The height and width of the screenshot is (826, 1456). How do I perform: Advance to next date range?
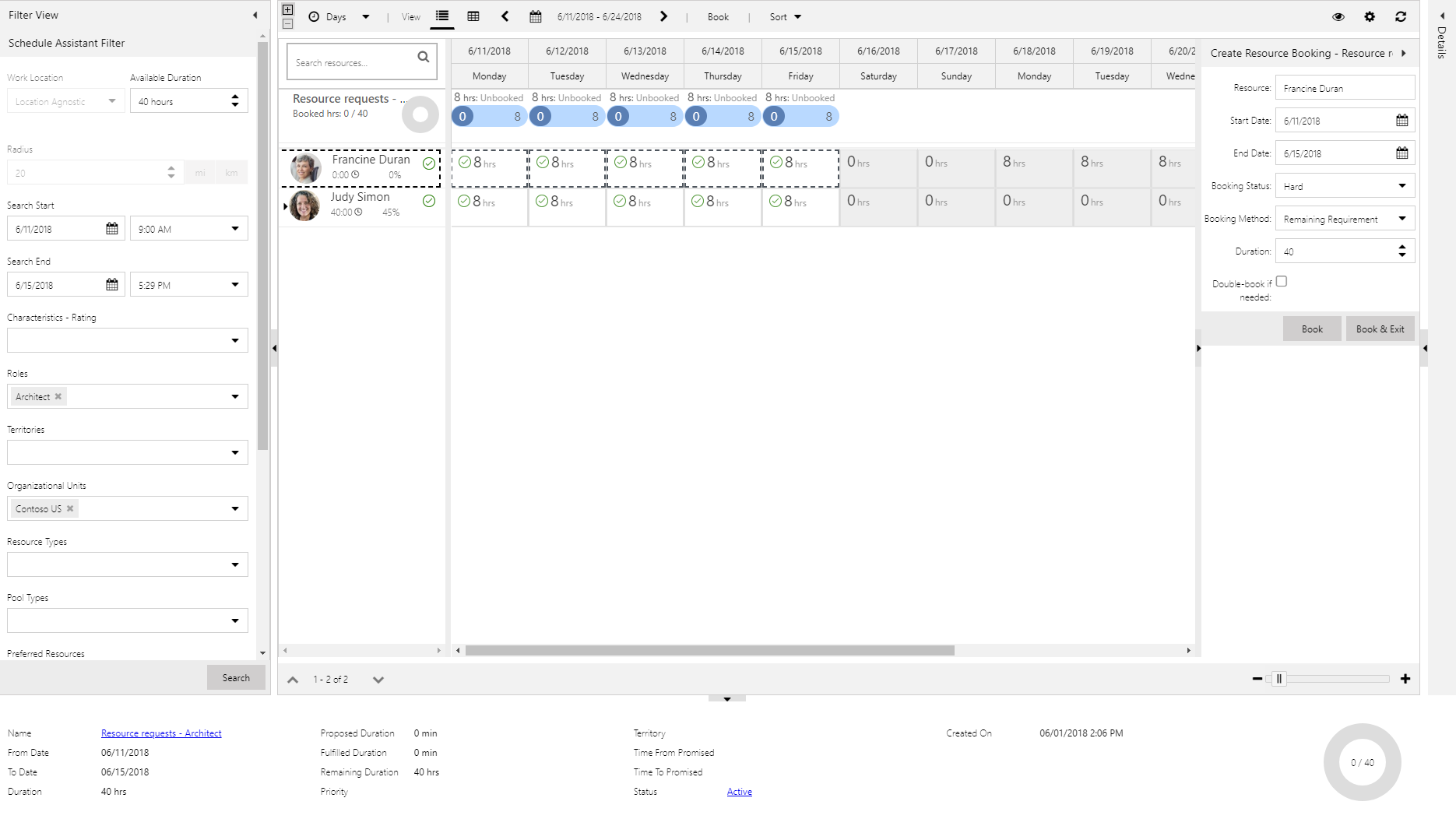pos(663,16)
